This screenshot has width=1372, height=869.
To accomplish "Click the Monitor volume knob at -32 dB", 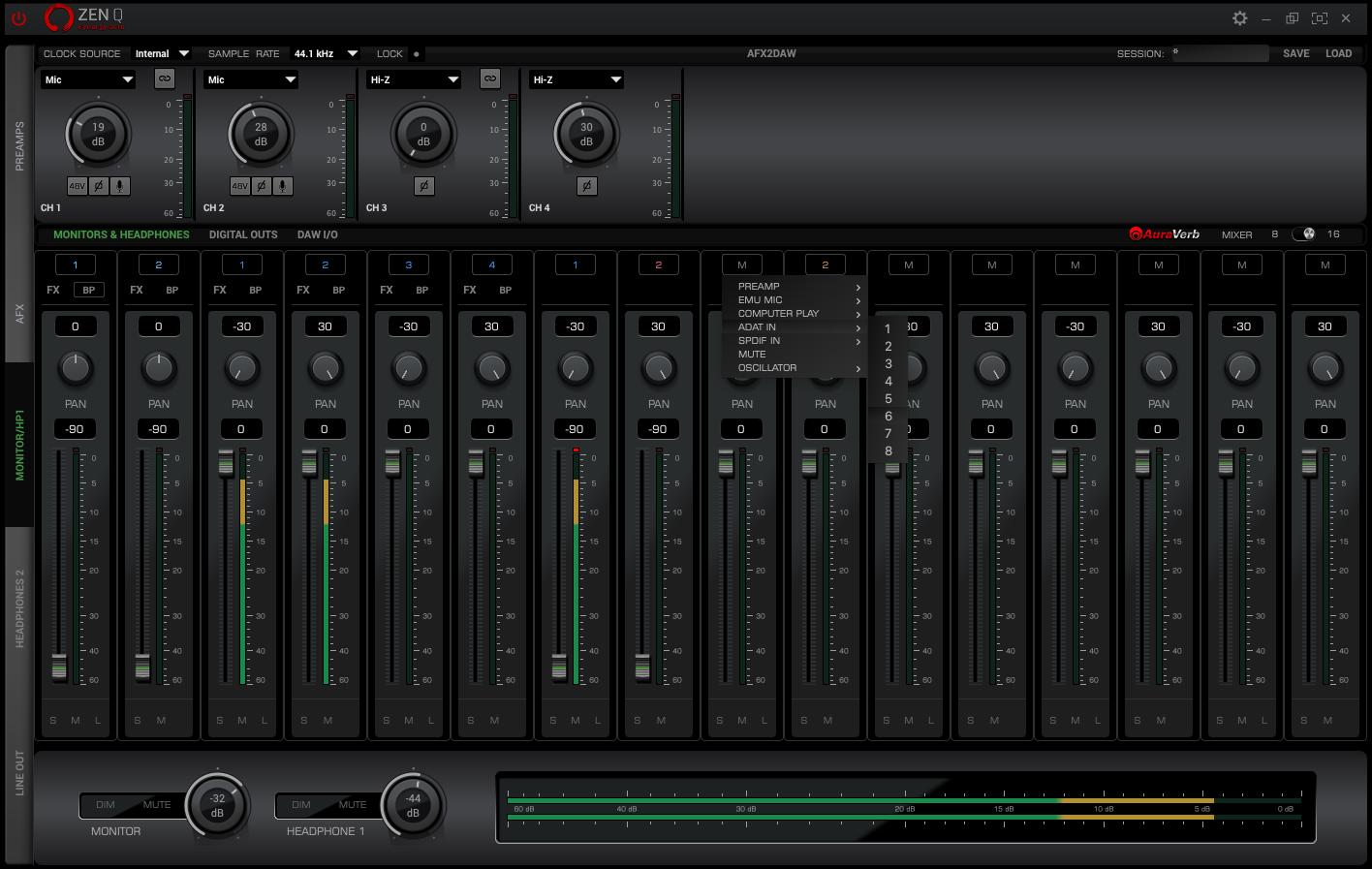I will tap(217, 806).
